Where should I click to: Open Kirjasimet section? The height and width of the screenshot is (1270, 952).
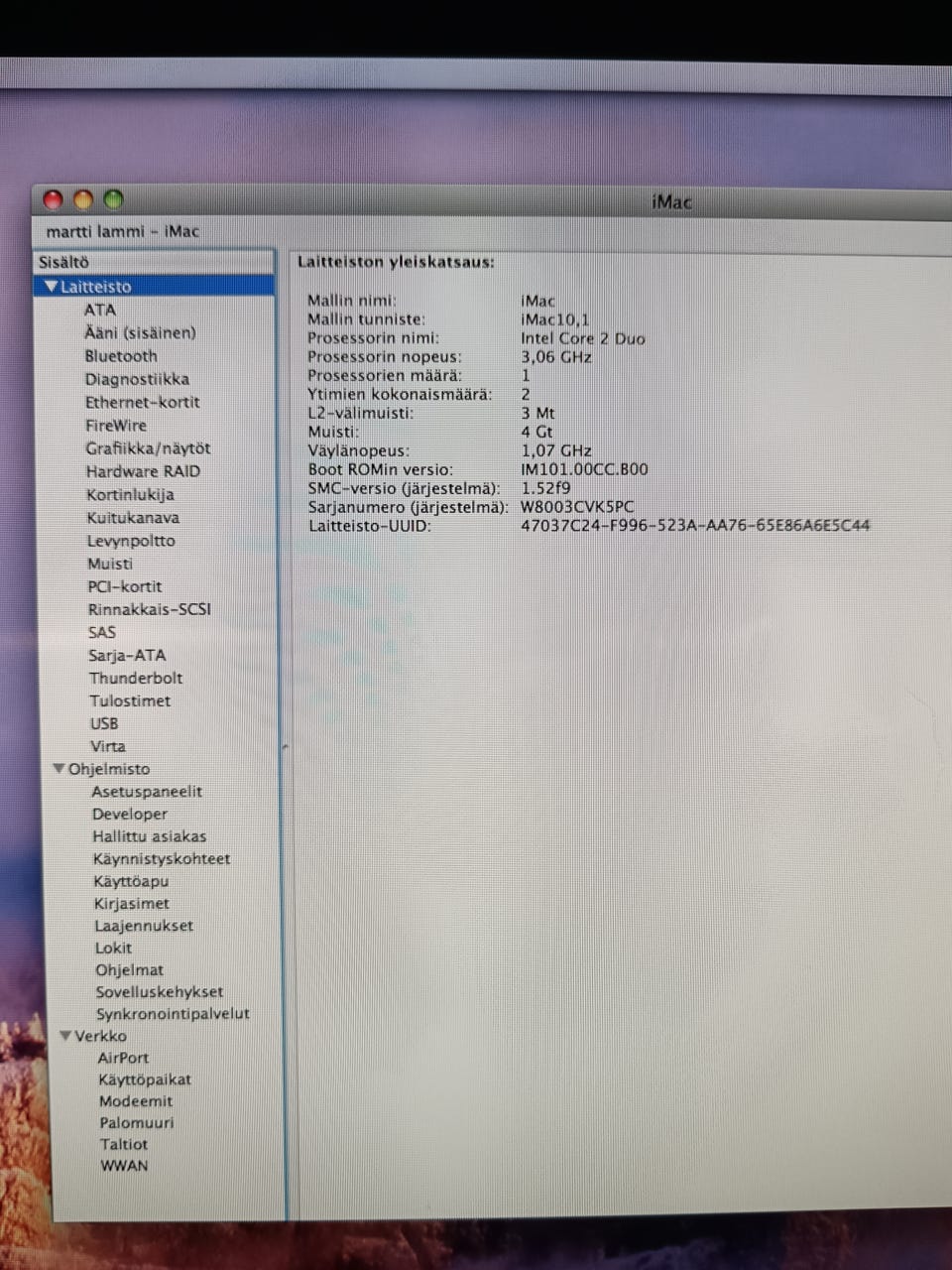pos(132,904)
